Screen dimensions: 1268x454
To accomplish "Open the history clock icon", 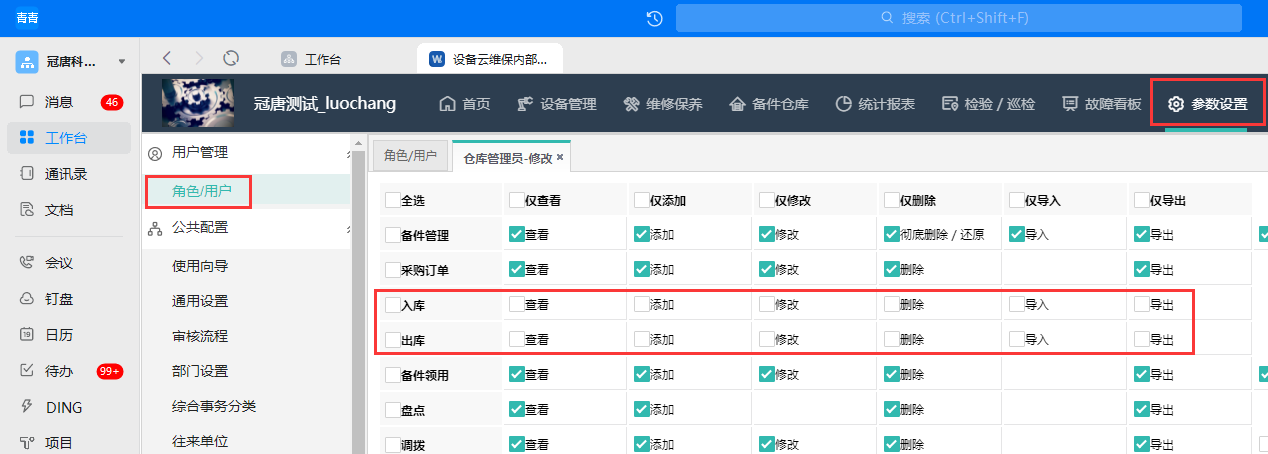I will tap(654, 18).
